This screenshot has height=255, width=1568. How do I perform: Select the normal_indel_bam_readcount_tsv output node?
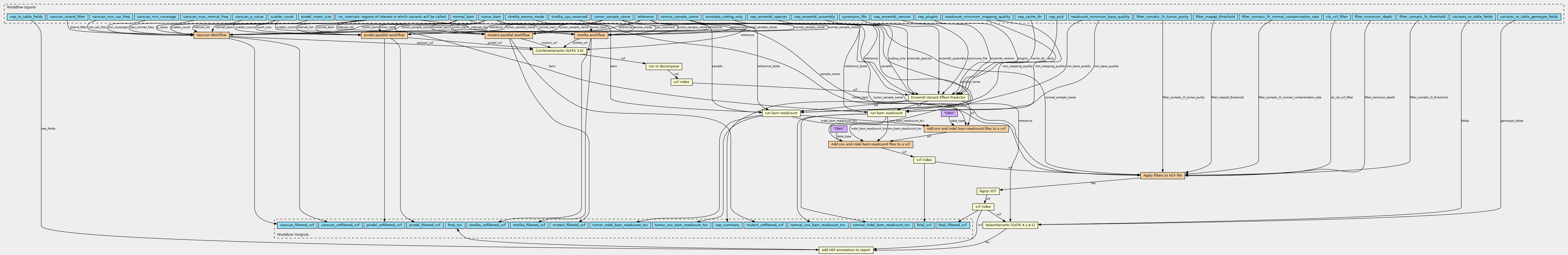pos(881,225)
